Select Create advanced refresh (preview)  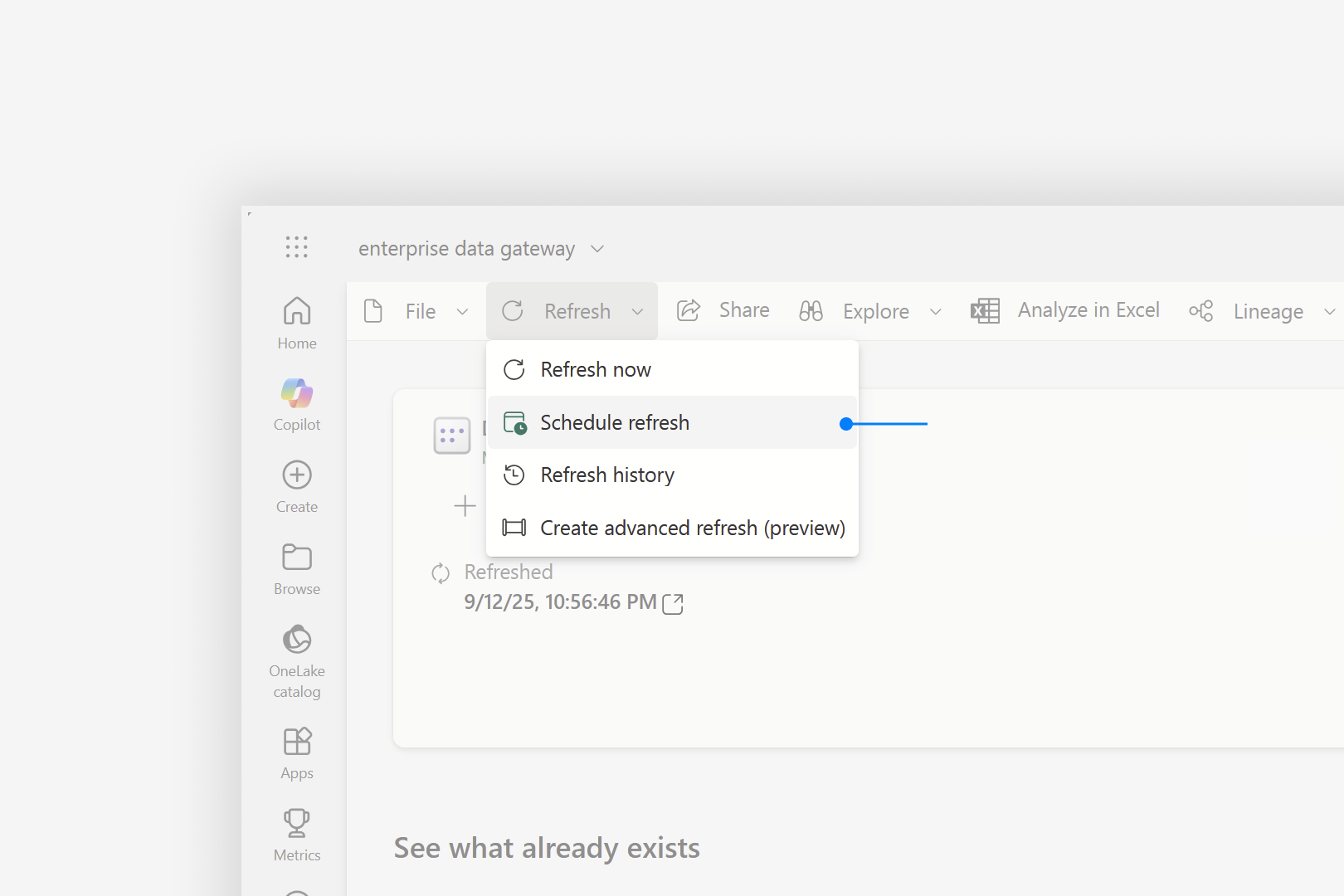coord(672,528)
